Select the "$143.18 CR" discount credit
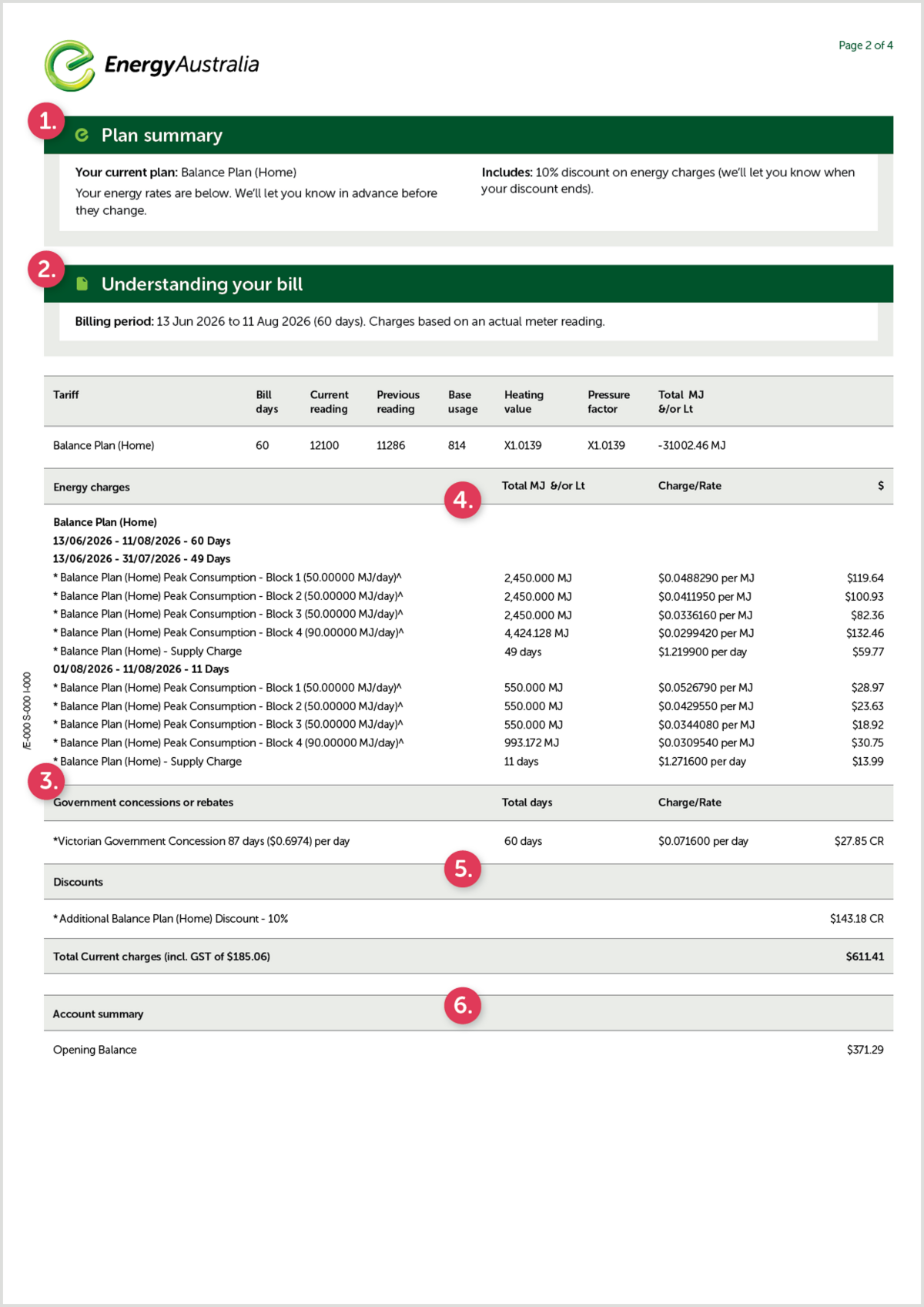This screenshot has width=924, height=1307. pos(857,919)
